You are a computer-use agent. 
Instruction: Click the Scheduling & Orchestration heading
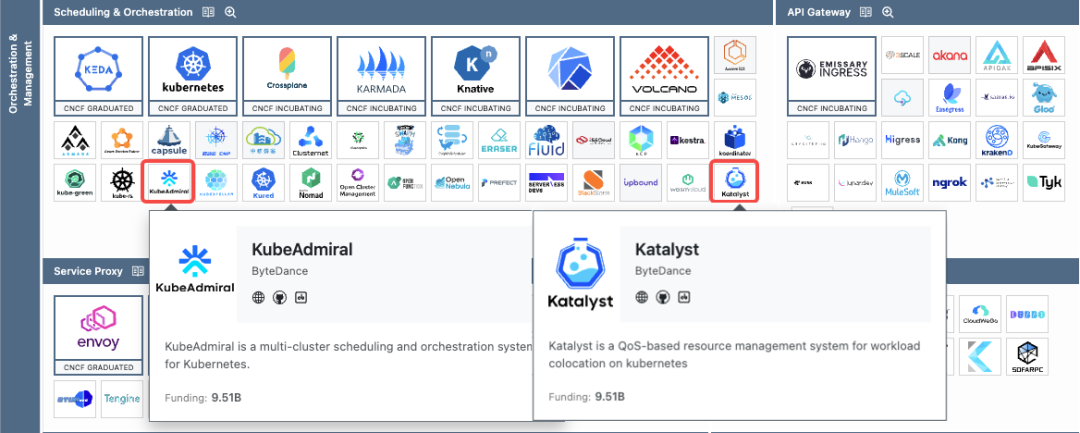coord(123,12)
